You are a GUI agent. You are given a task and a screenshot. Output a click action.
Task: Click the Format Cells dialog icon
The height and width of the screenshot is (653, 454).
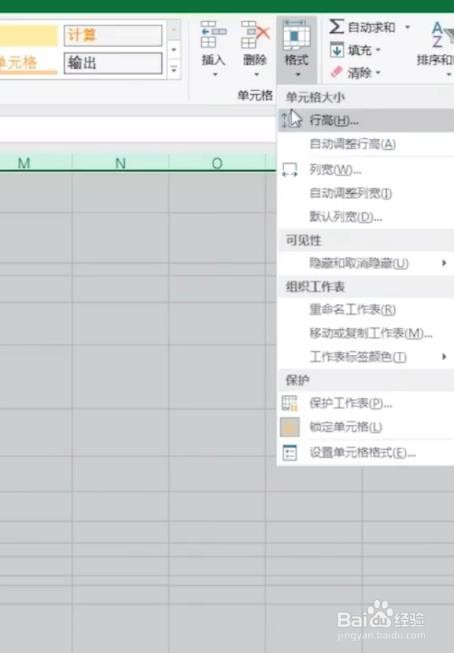point(290,453)
